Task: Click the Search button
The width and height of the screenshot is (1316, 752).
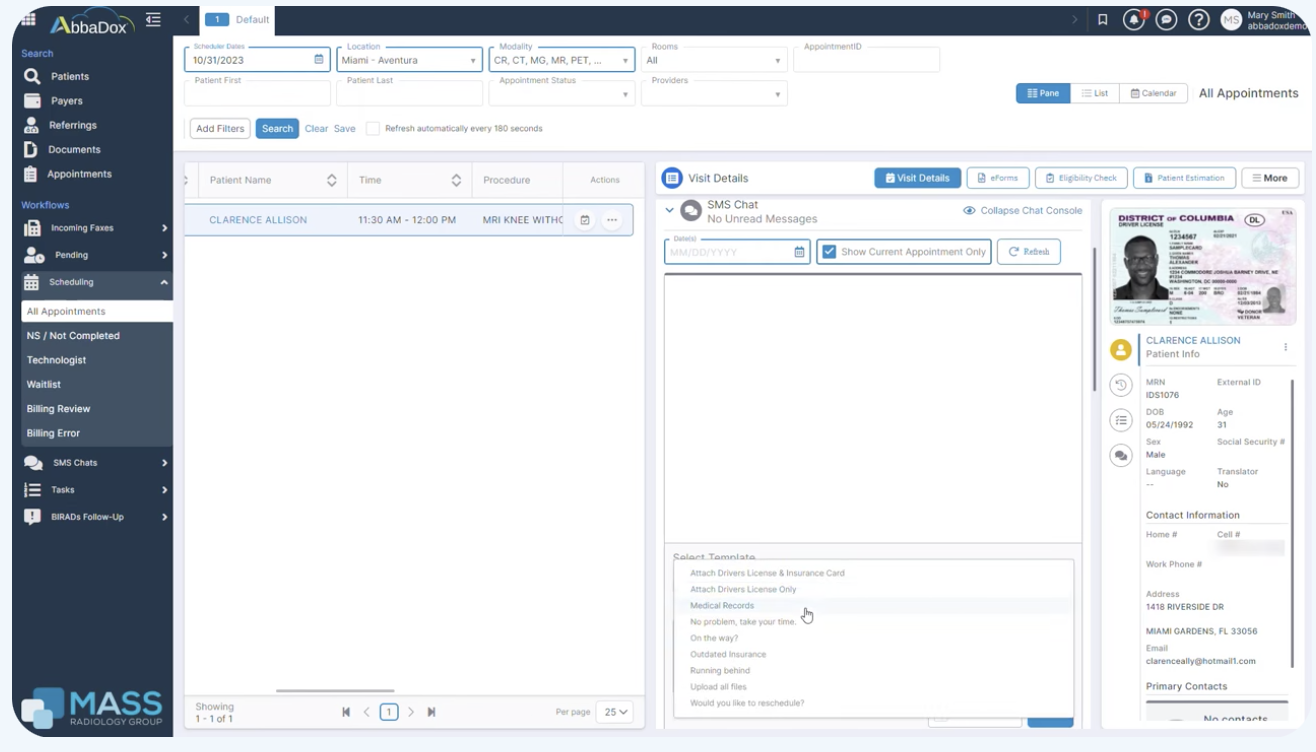Action: [x=277, y=129]
